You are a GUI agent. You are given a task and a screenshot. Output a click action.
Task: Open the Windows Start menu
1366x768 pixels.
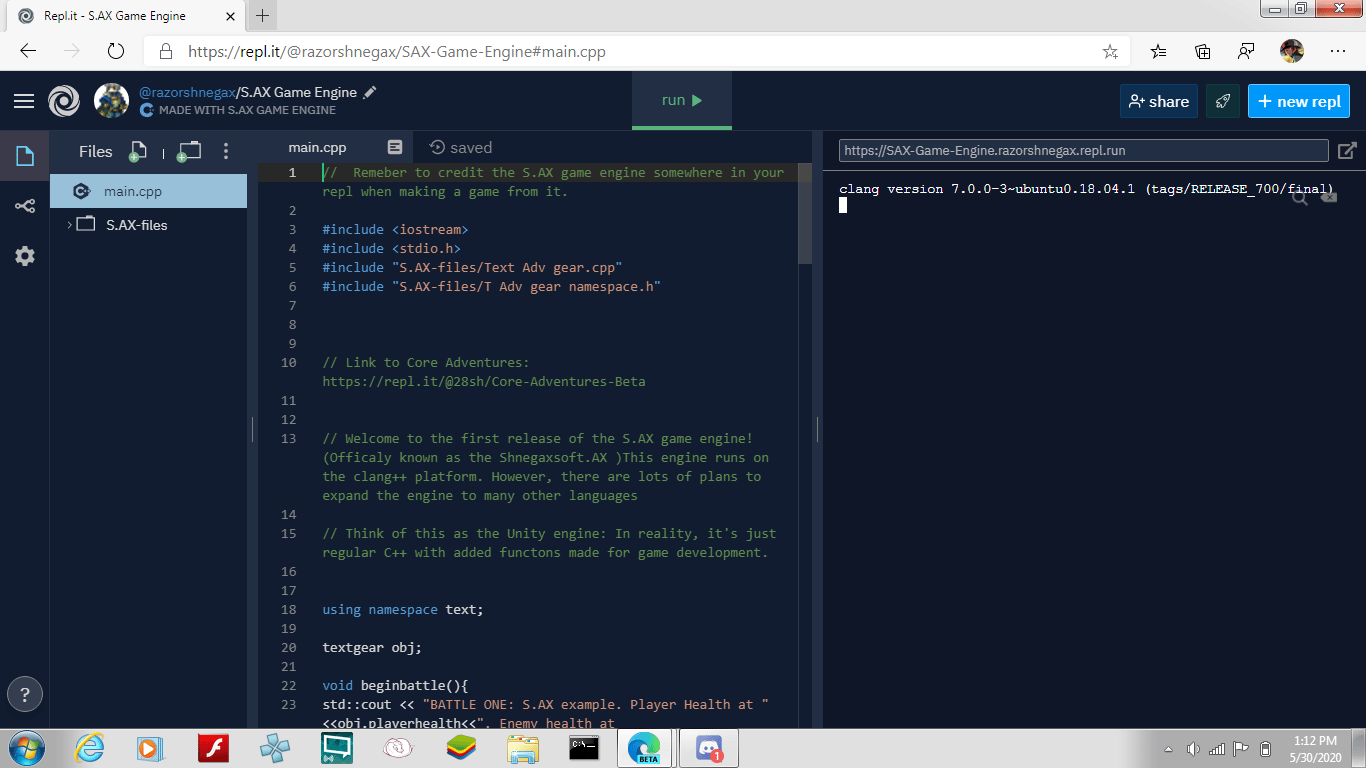(26, 748)
